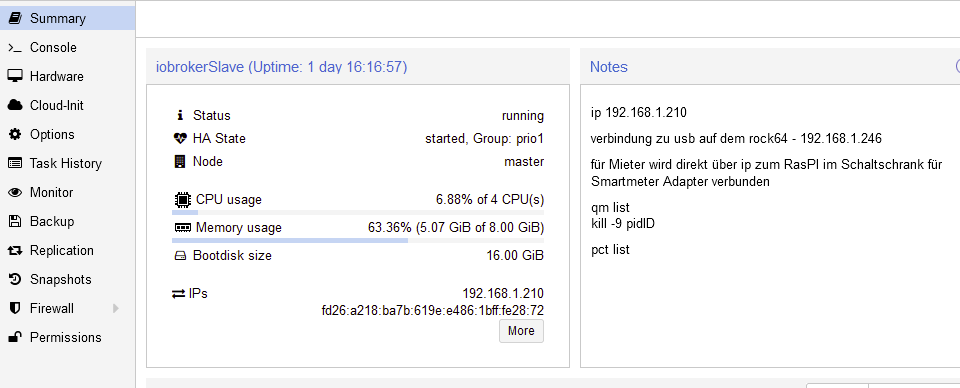
Task: Click the IPv6 address text
Action: click(x=432, y=311)
